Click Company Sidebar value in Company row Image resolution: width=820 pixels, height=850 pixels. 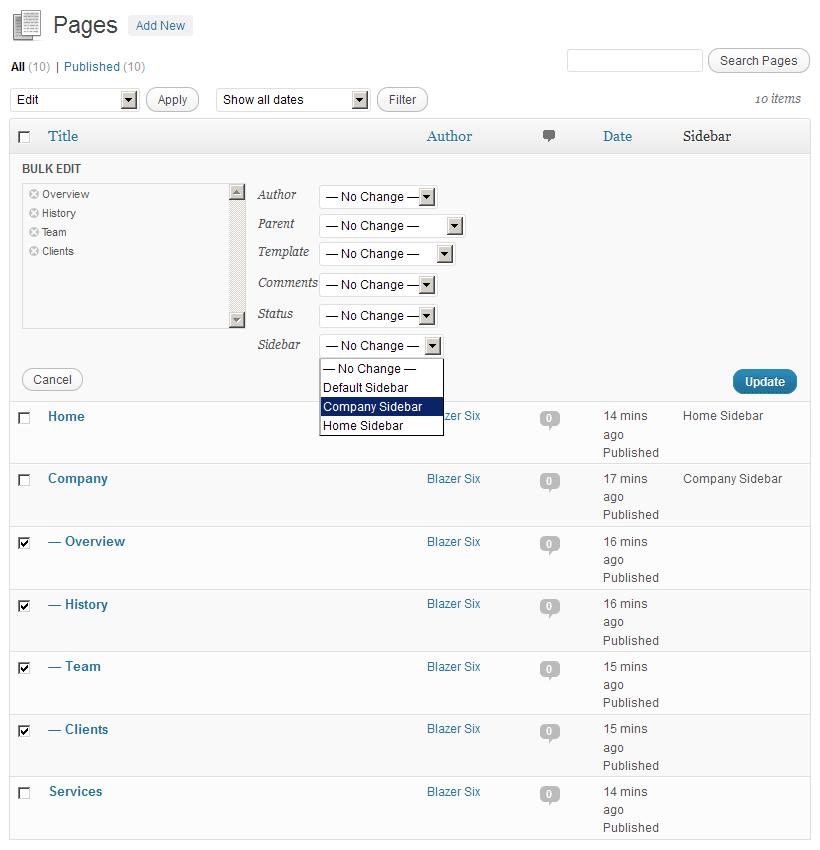click(x=733, y=479)
